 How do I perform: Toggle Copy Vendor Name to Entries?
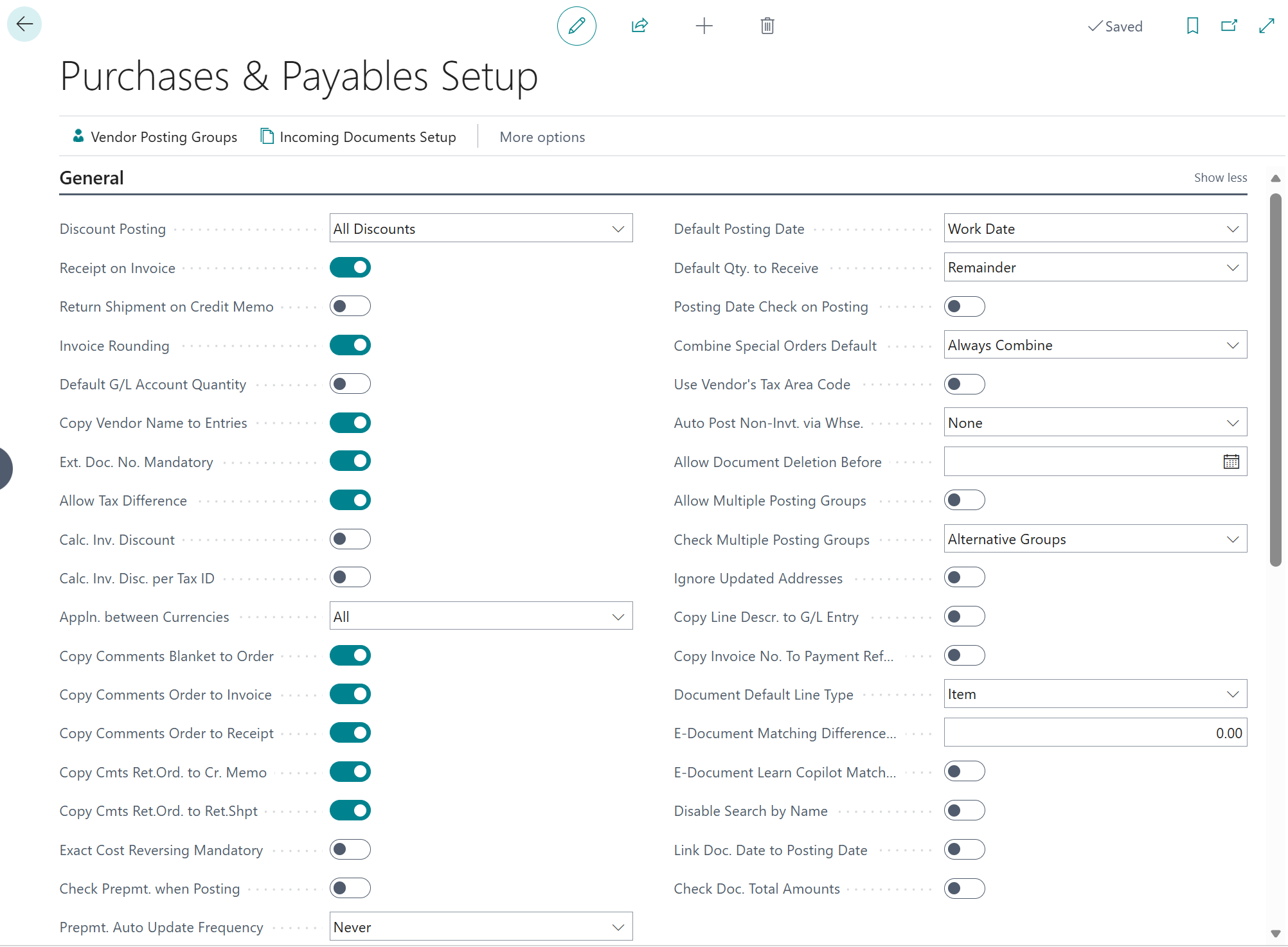pyautogui.click(x=350, y=423)
